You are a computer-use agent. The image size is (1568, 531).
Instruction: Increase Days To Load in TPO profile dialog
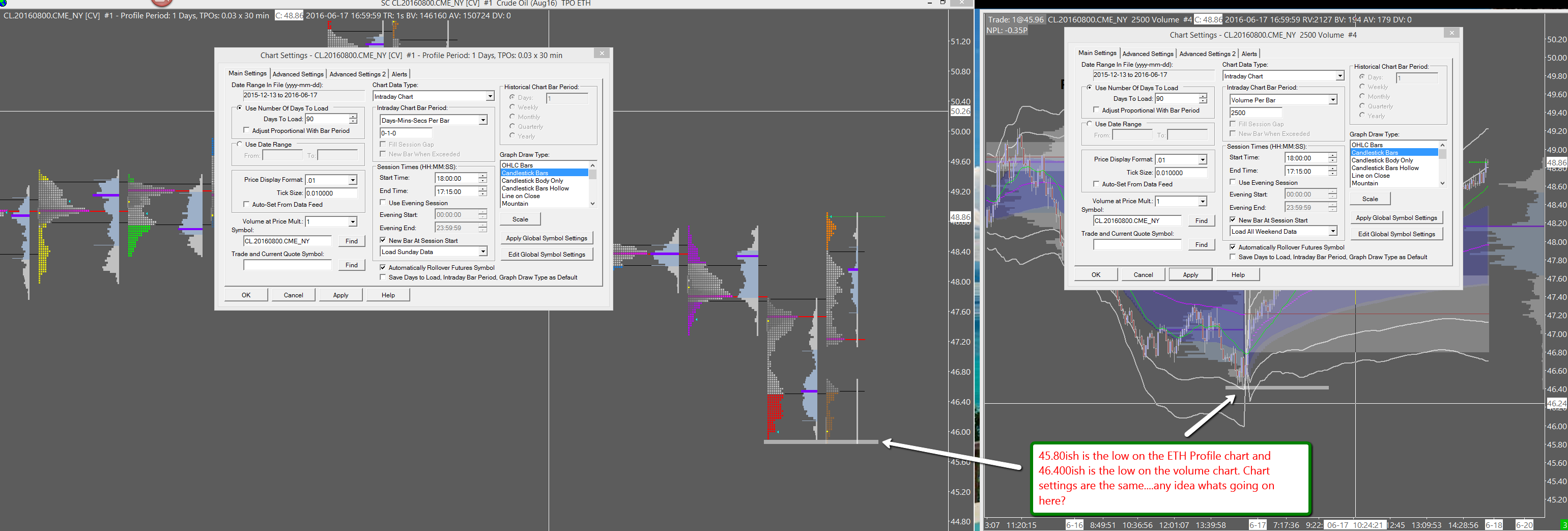353,116
